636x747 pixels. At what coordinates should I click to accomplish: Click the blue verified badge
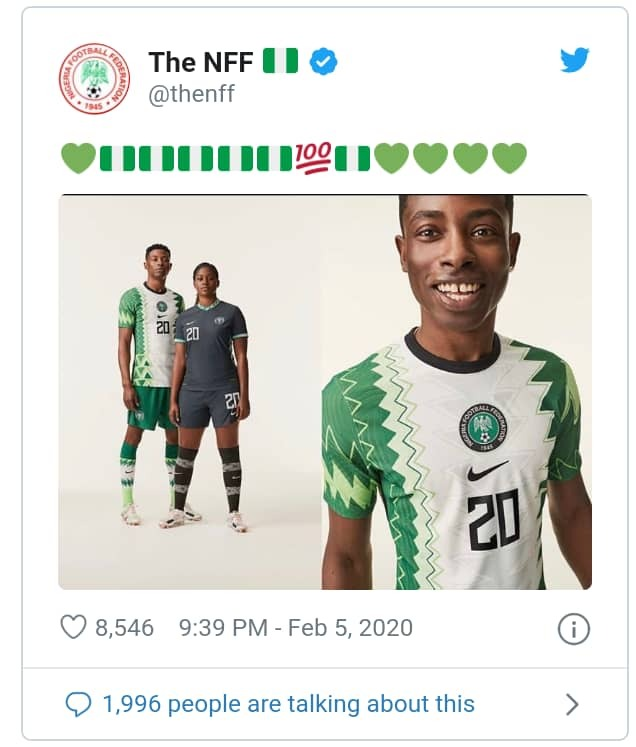[x=322, y=62]
